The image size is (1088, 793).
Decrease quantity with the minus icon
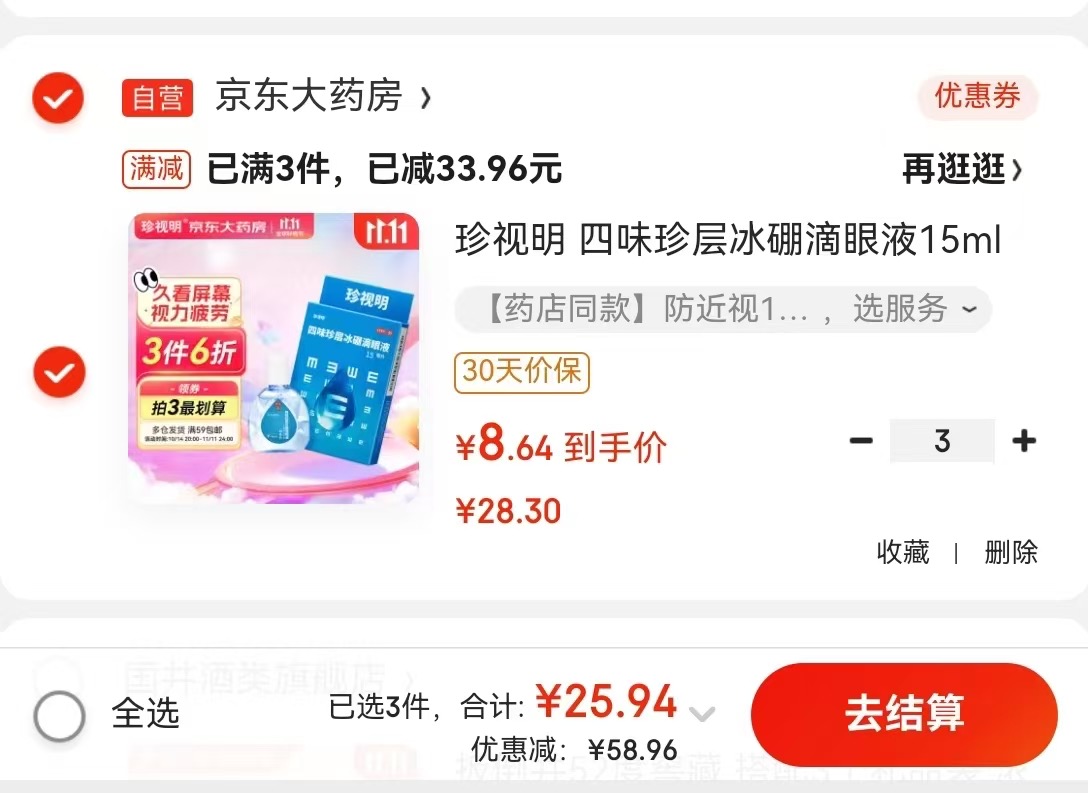(861, 441)
